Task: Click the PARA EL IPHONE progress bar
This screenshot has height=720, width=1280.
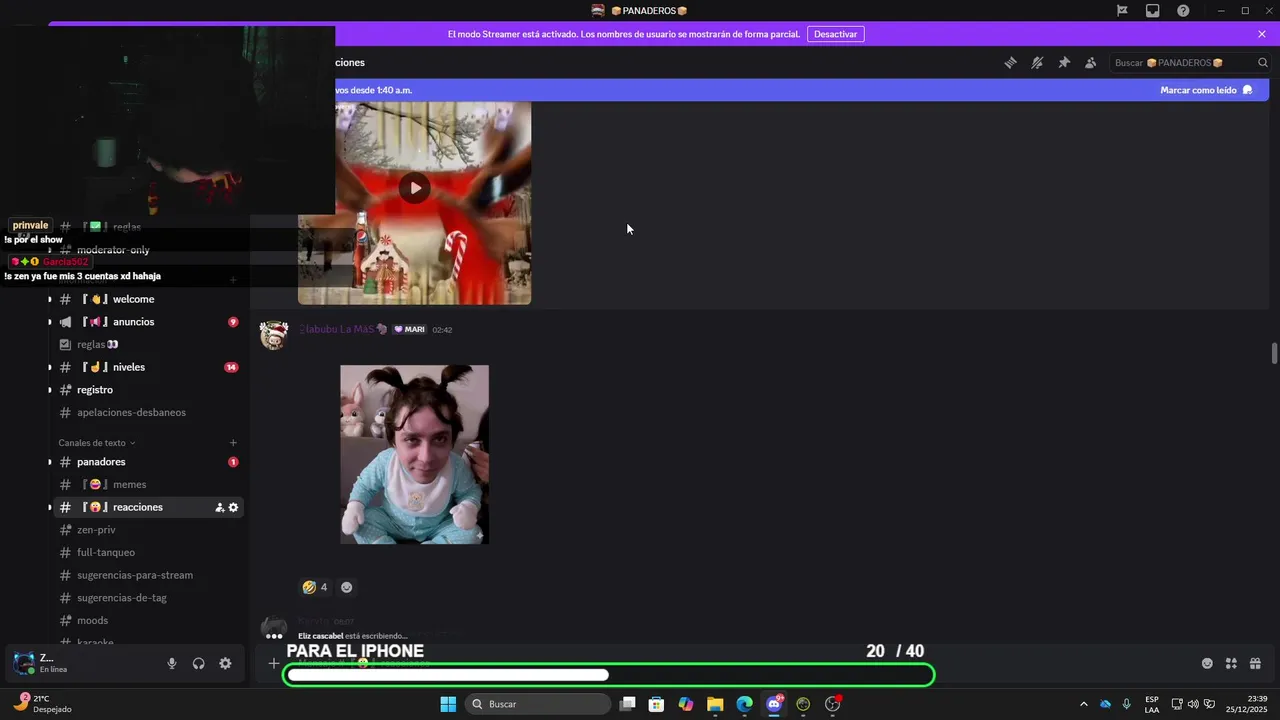Action: (610, 675)
